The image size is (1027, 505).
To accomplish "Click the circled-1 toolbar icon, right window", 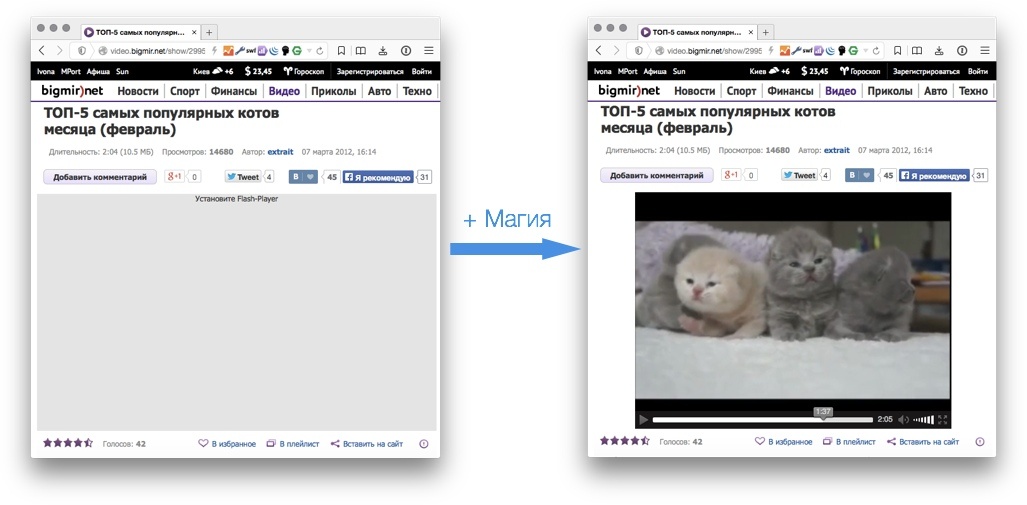I will pyautogui.click(x=962, y=50).
